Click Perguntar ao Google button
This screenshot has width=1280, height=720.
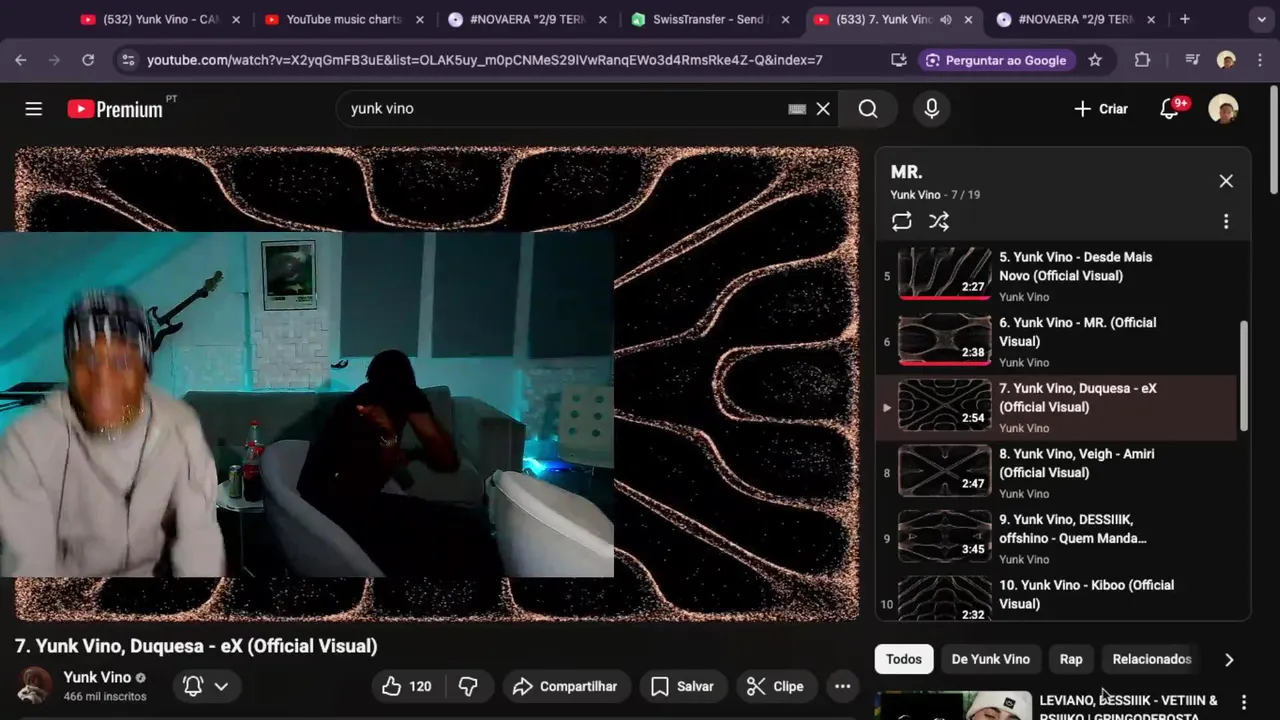[996, 60]
